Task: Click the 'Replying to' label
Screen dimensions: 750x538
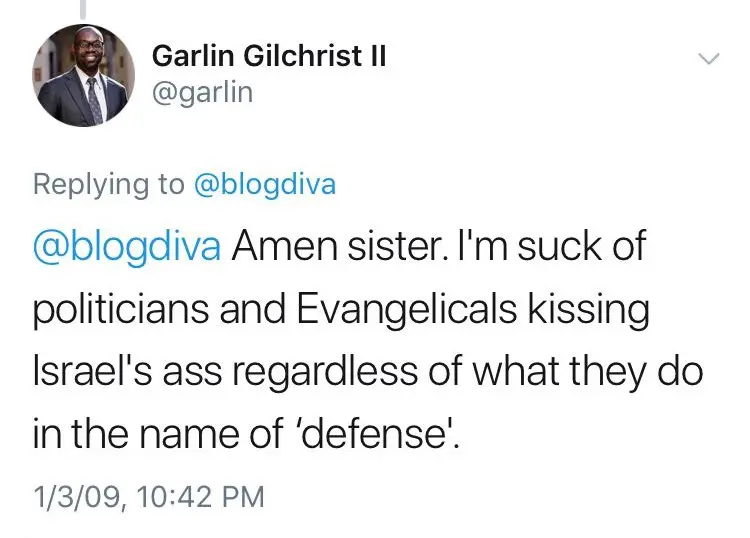Action: (109, 184)
